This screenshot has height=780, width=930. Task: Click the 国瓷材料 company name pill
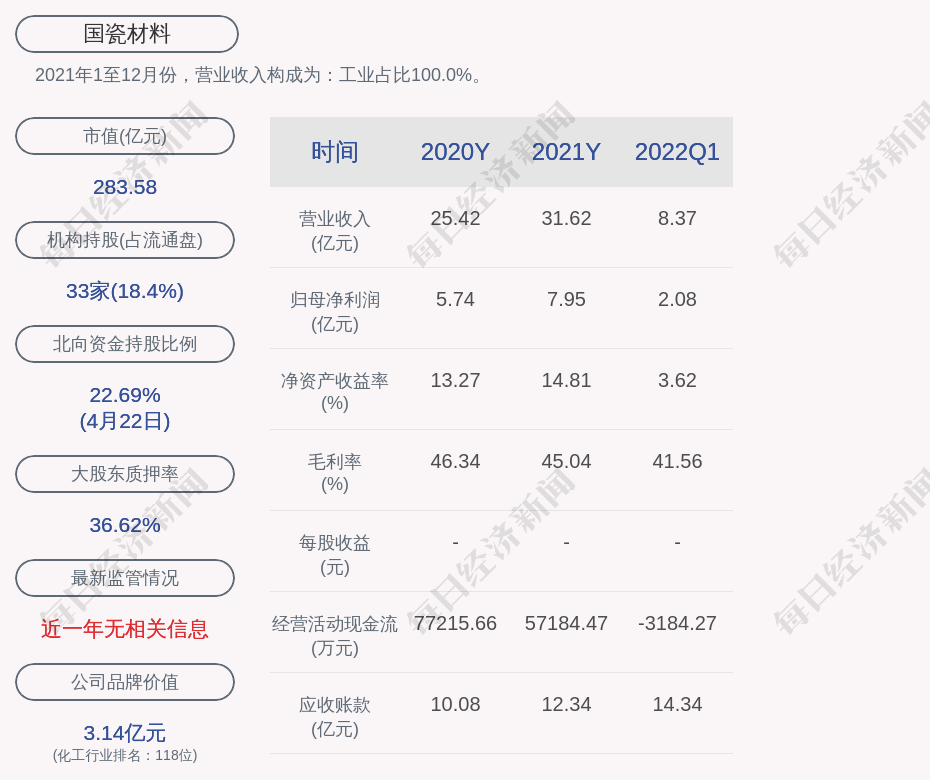[x=127, y=34]
